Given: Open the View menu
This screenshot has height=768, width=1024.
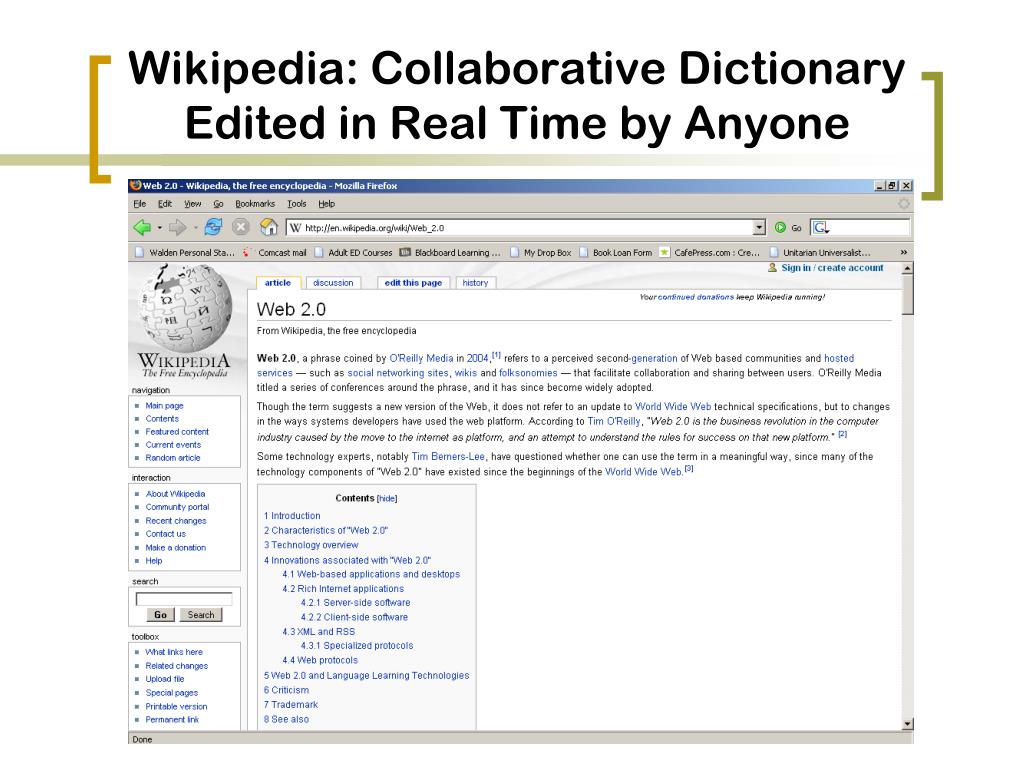Looking at the screenshot, I should tap(192, 204).
